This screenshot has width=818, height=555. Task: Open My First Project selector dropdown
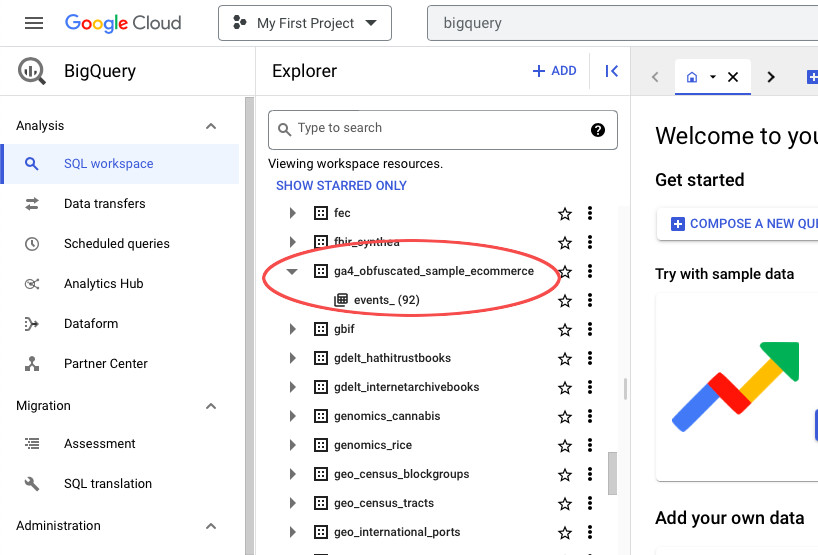click(x=305, y=23)
